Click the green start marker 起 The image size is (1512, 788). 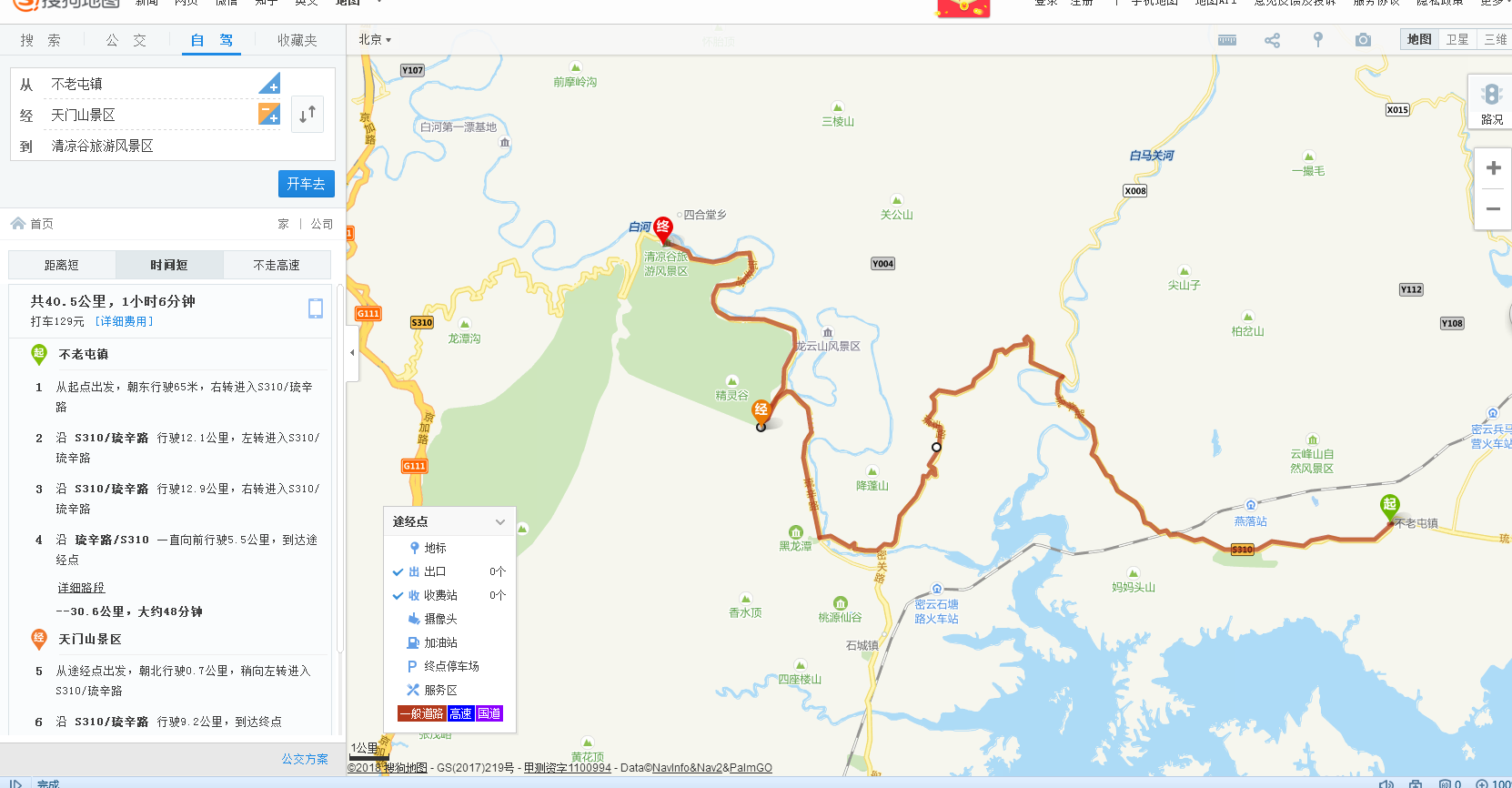pyautogui.click(x=1389, y=506)
